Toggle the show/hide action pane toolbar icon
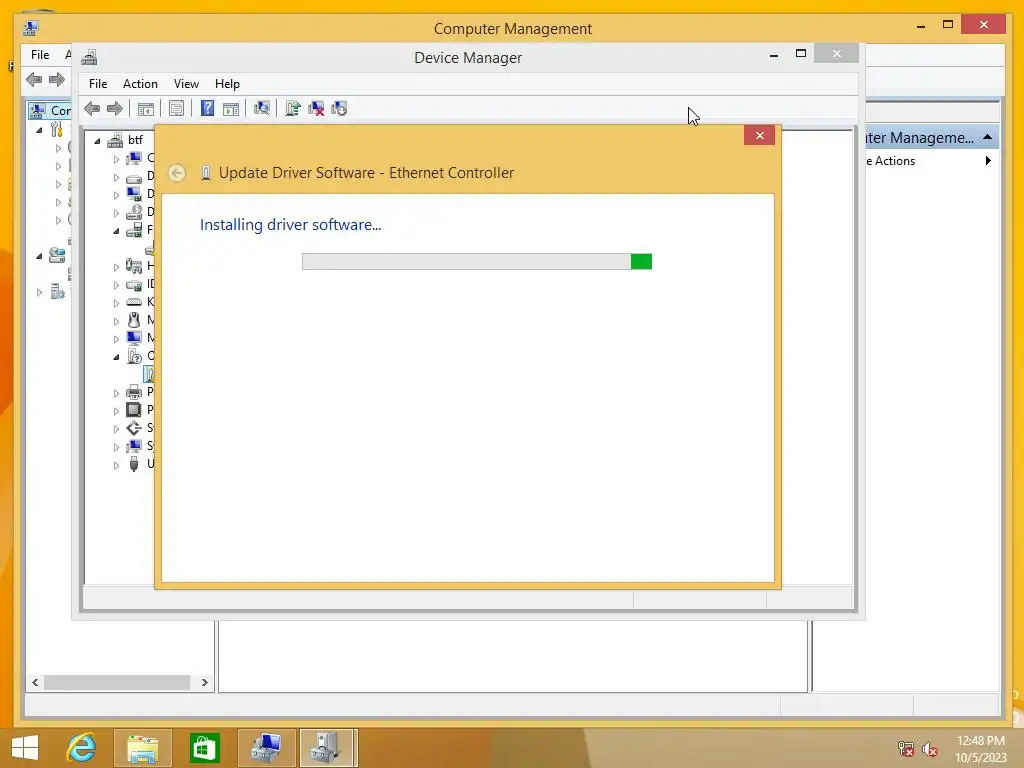 point(231,108)
